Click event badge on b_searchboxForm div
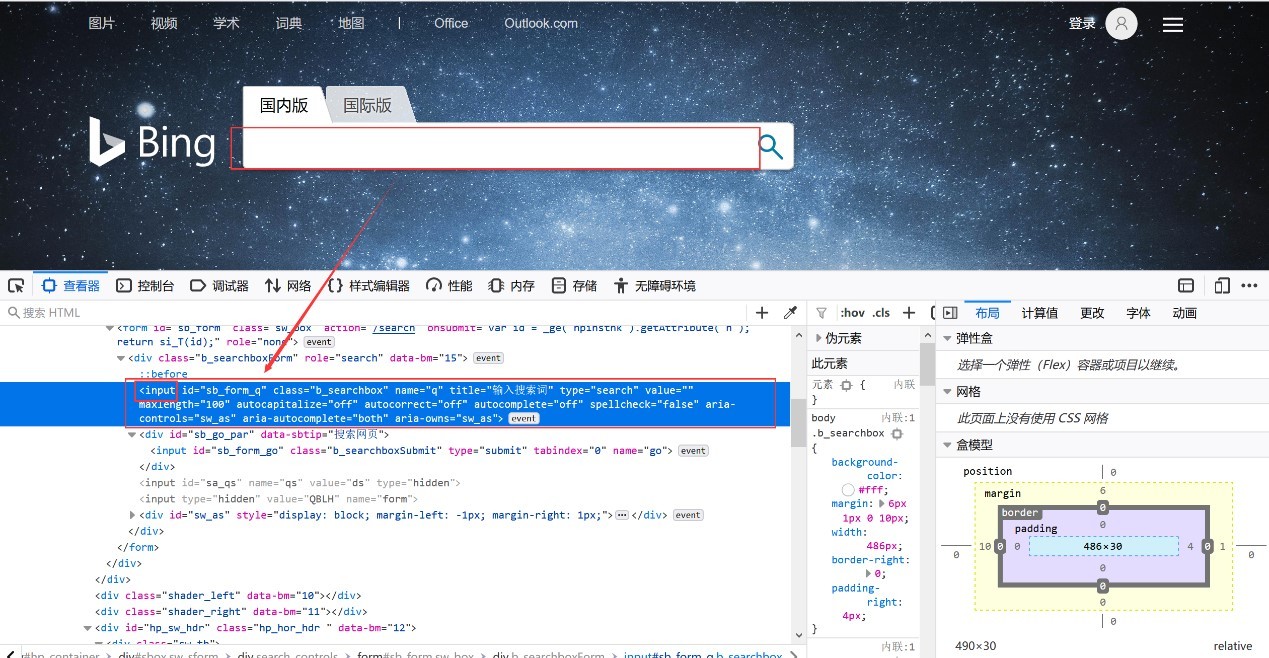The width and height of the screenshot is (1269, 658). click(488, 358)
